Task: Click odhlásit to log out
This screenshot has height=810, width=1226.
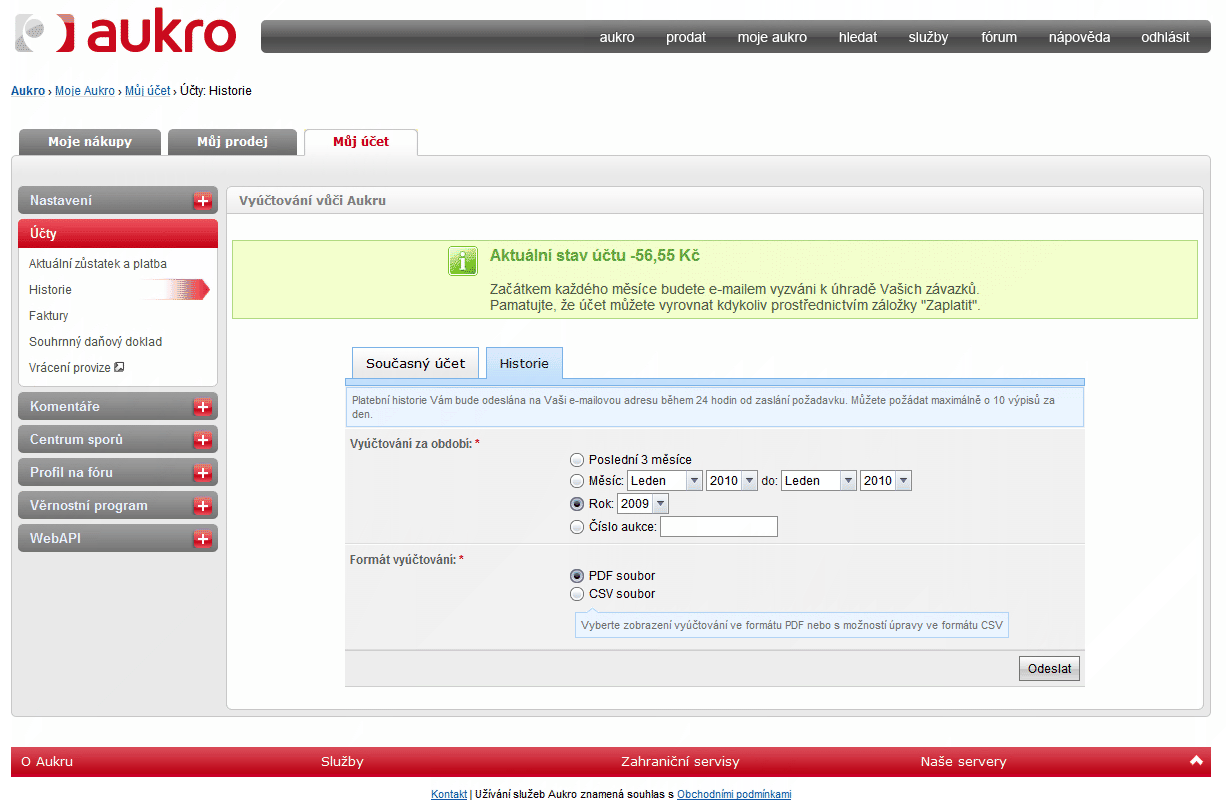Action: [x=1165, y=37]
